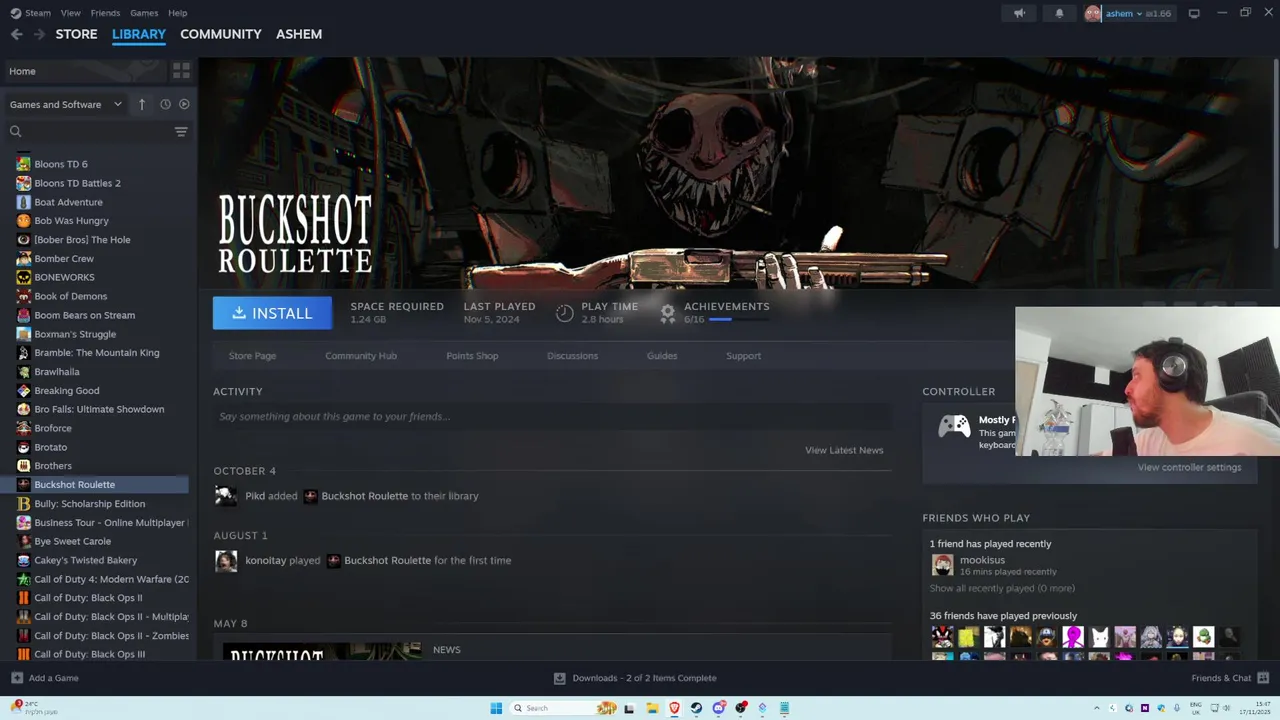Go back with the left arrow button
Screen dimensions: 1280x720
(x=17, y=34)
